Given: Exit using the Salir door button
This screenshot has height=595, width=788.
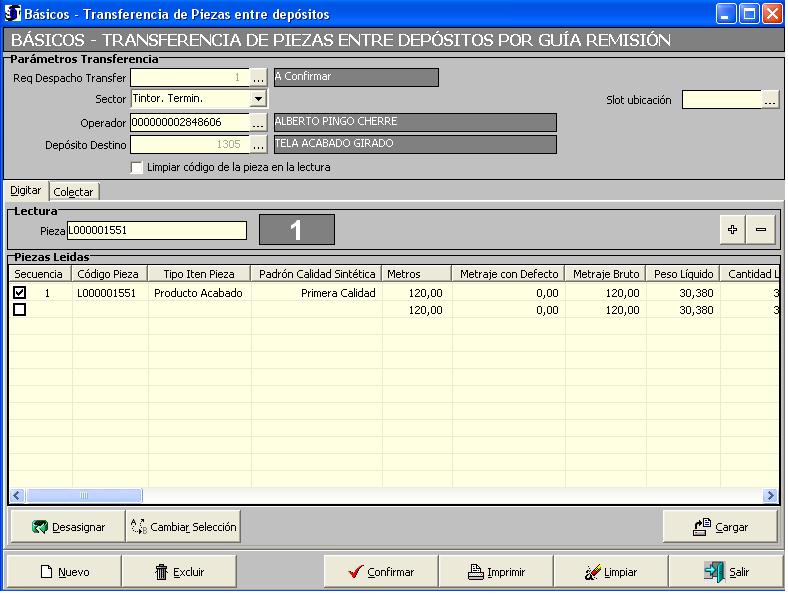Looking at the screenshot, I should (x=726, y=572).
